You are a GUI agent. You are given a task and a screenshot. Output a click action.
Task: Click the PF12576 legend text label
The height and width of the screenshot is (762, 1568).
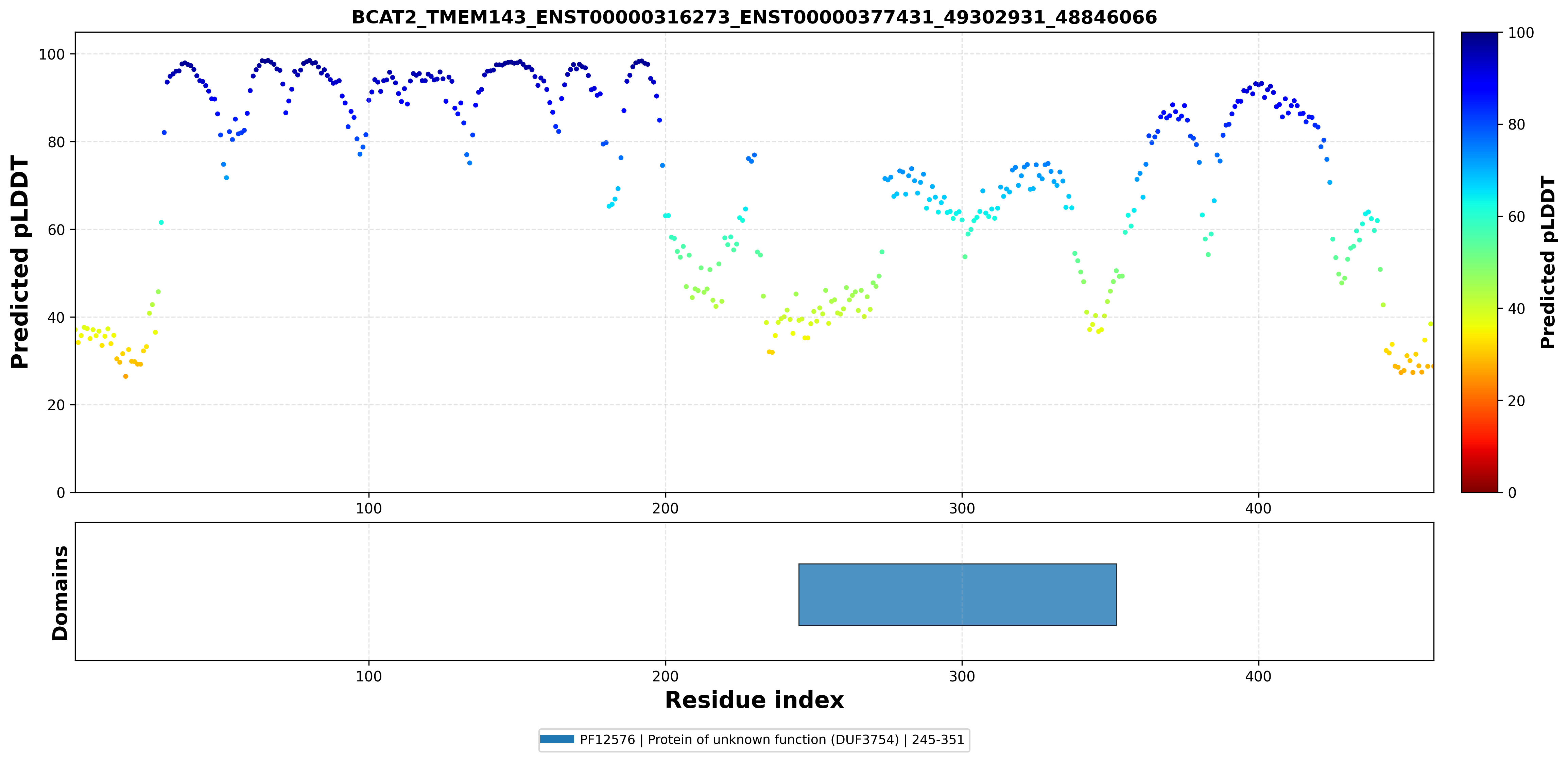pos(772,740)
